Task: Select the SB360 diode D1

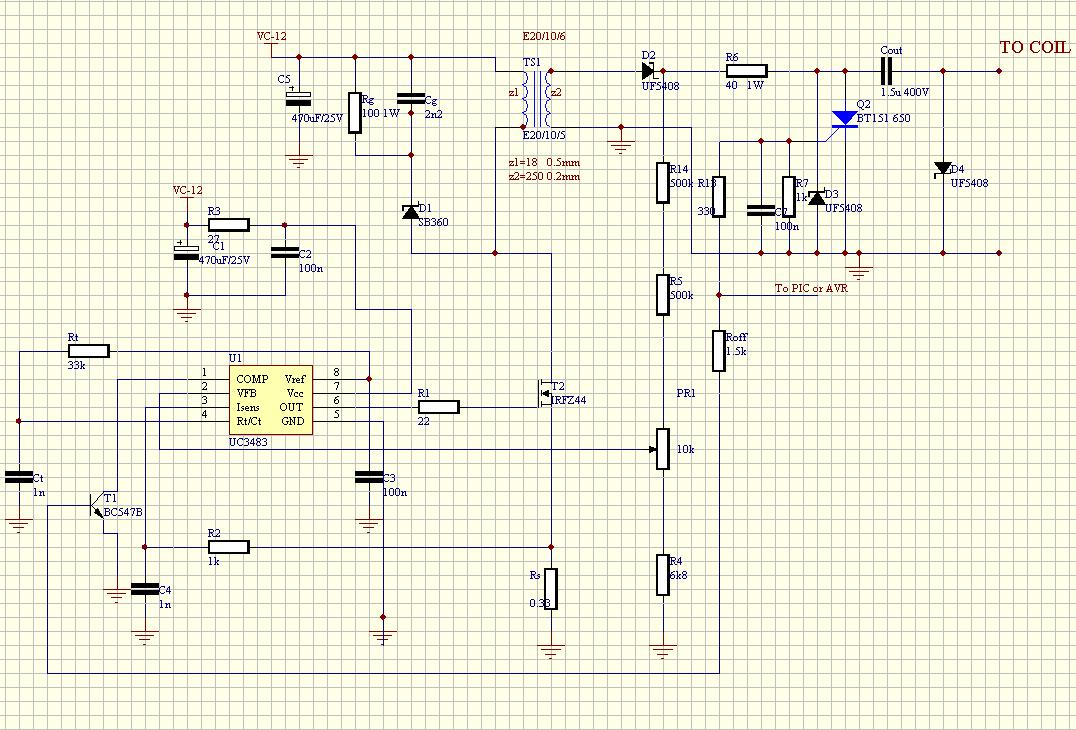Action: [x=410, y=212]
